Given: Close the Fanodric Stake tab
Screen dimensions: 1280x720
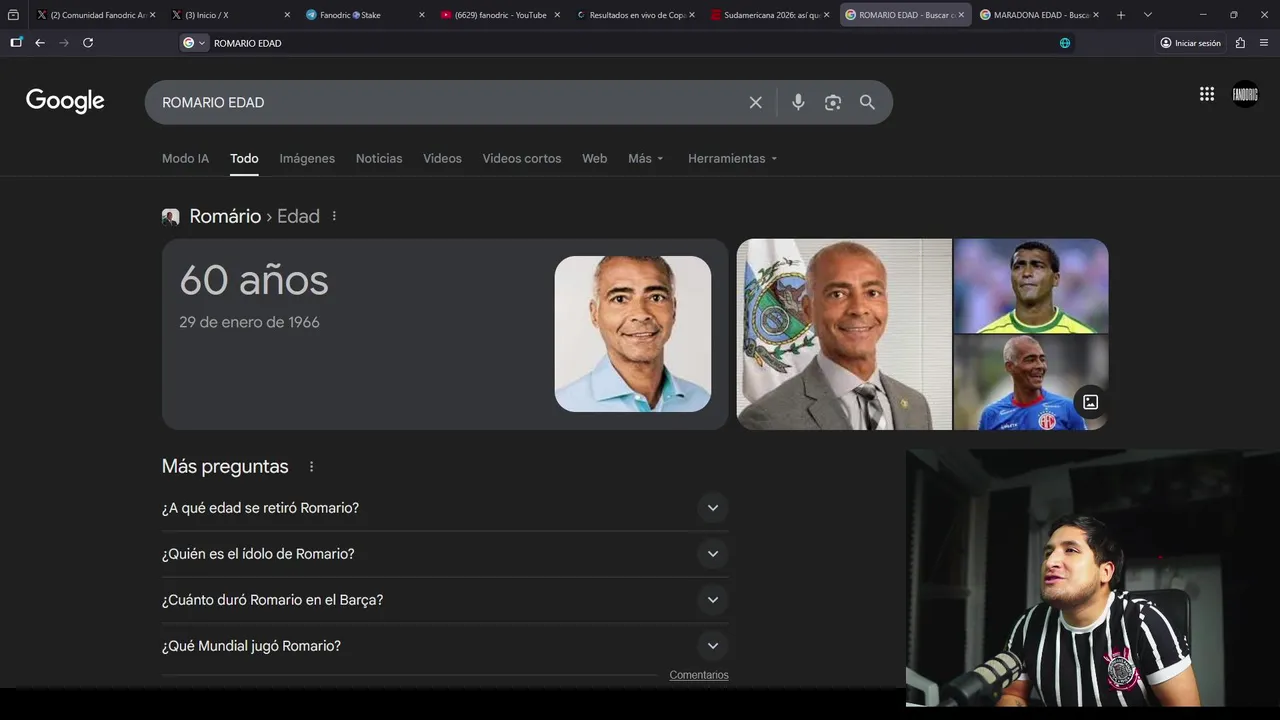Looking at the screenshot, I should click(x=421, y=15).
